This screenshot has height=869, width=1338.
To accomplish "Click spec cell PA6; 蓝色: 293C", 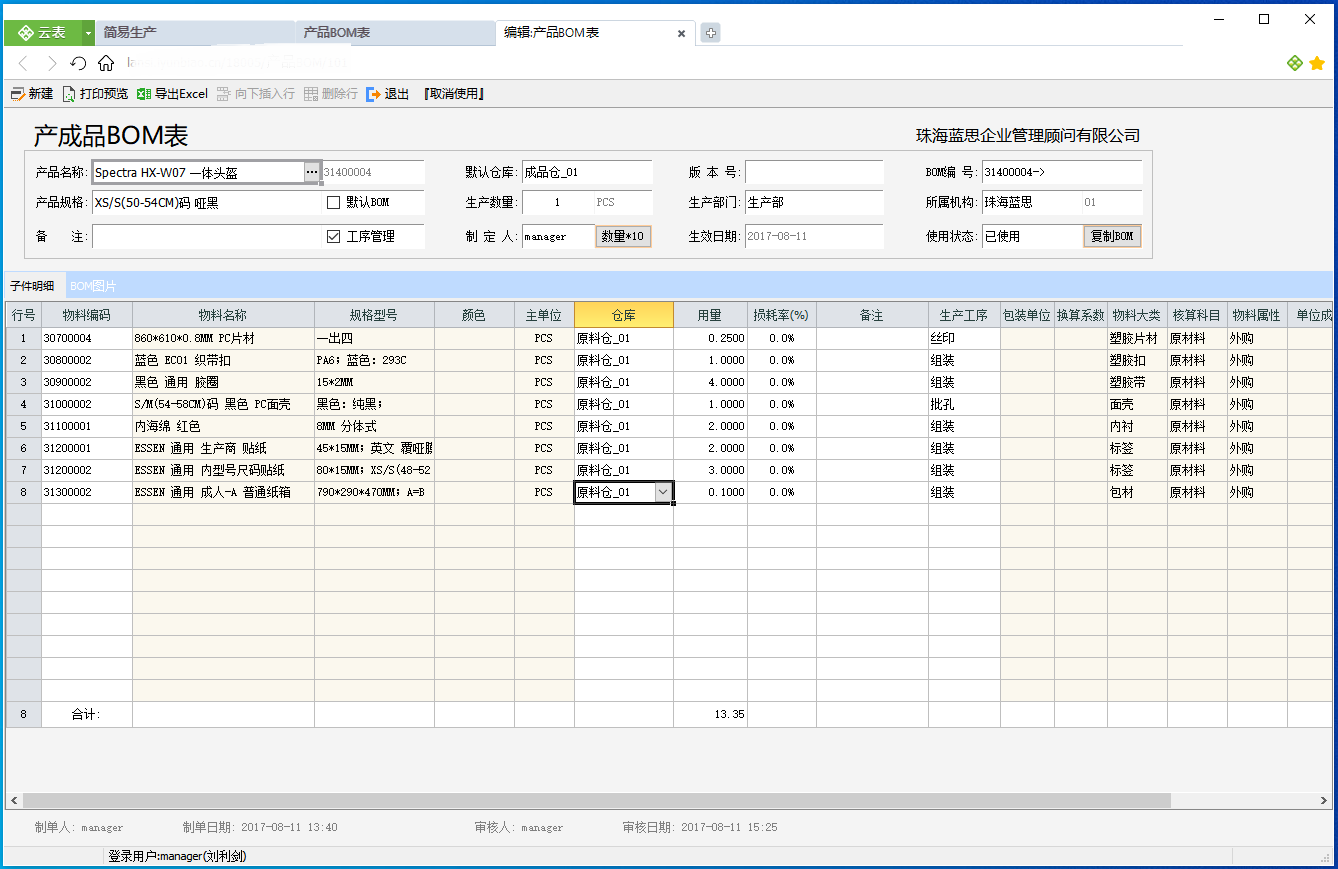I will click(x=374, y=360).
